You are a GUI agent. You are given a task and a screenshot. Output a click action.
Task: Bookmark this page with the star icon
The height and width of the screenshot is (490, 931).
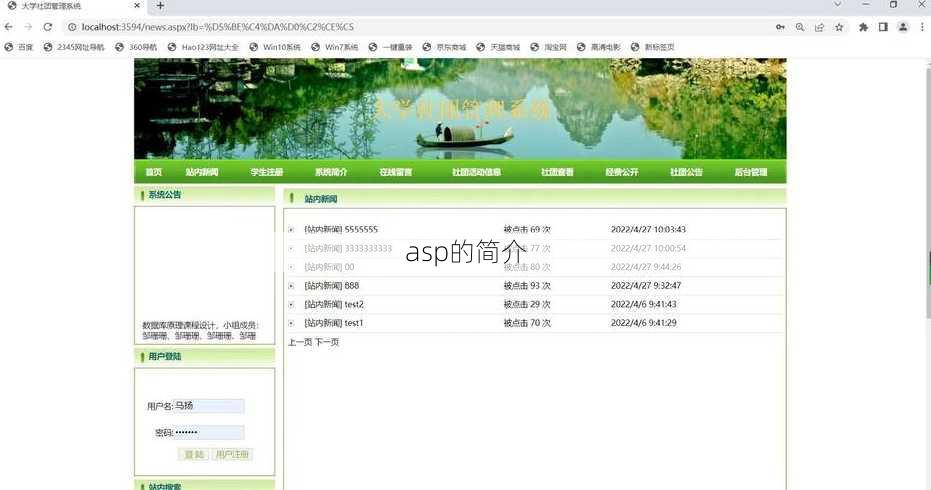(839, 27)
